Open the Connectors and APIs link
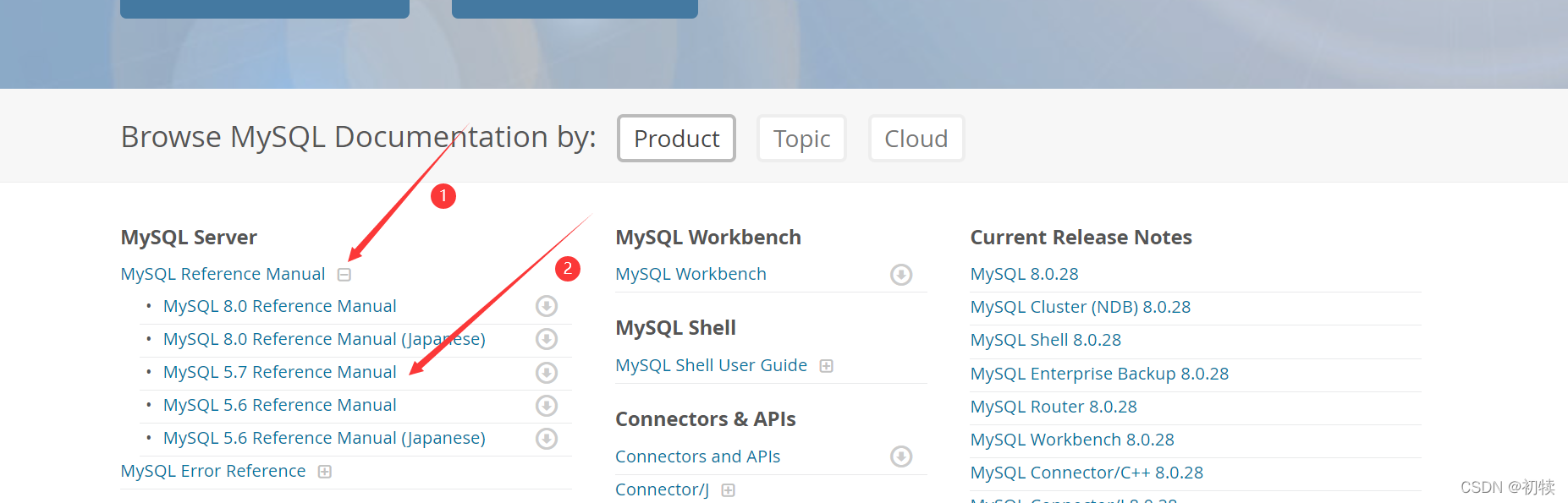 tap(697, 457)
